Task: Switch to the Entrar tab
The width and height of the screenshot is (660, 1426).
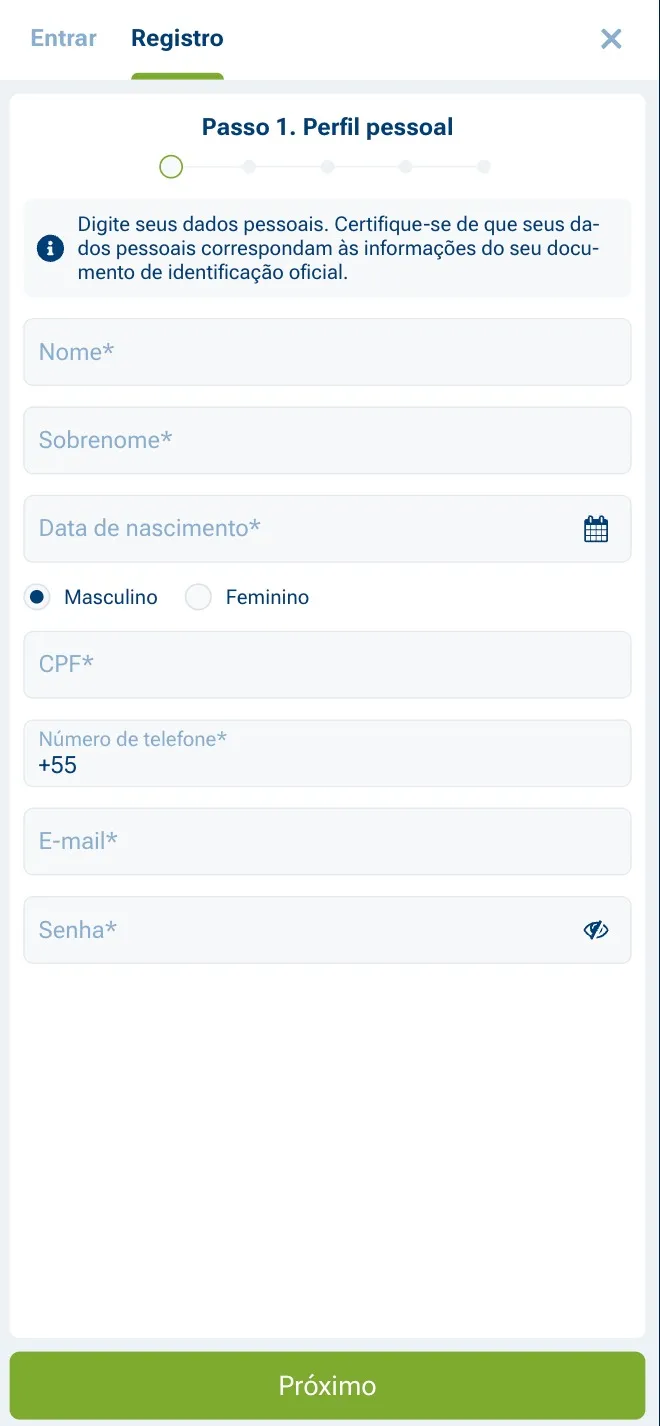Action: 64,38
